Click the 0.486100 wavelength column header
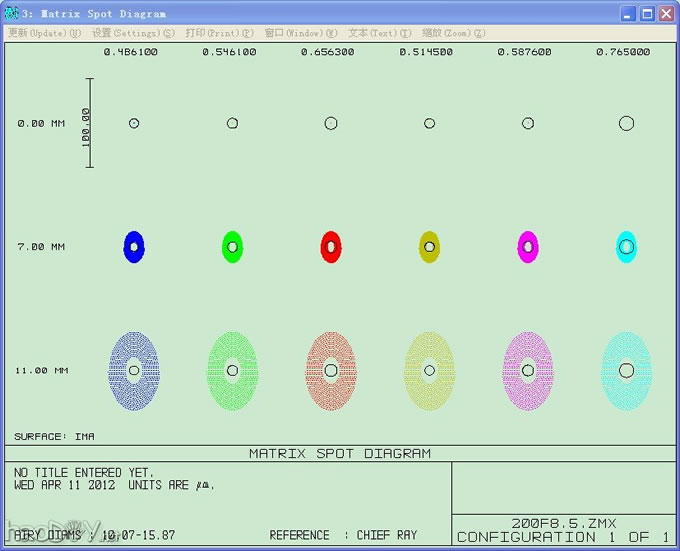The height and width of the screenshot is (551, 680). pos(132,52)
